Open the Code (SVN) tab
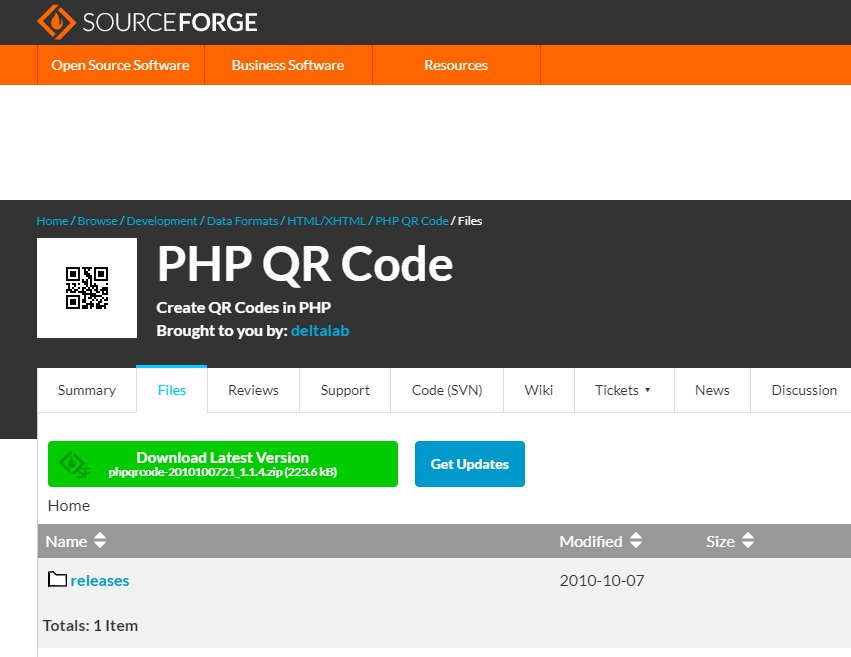 pyautogui.click(x=447, y=390)
